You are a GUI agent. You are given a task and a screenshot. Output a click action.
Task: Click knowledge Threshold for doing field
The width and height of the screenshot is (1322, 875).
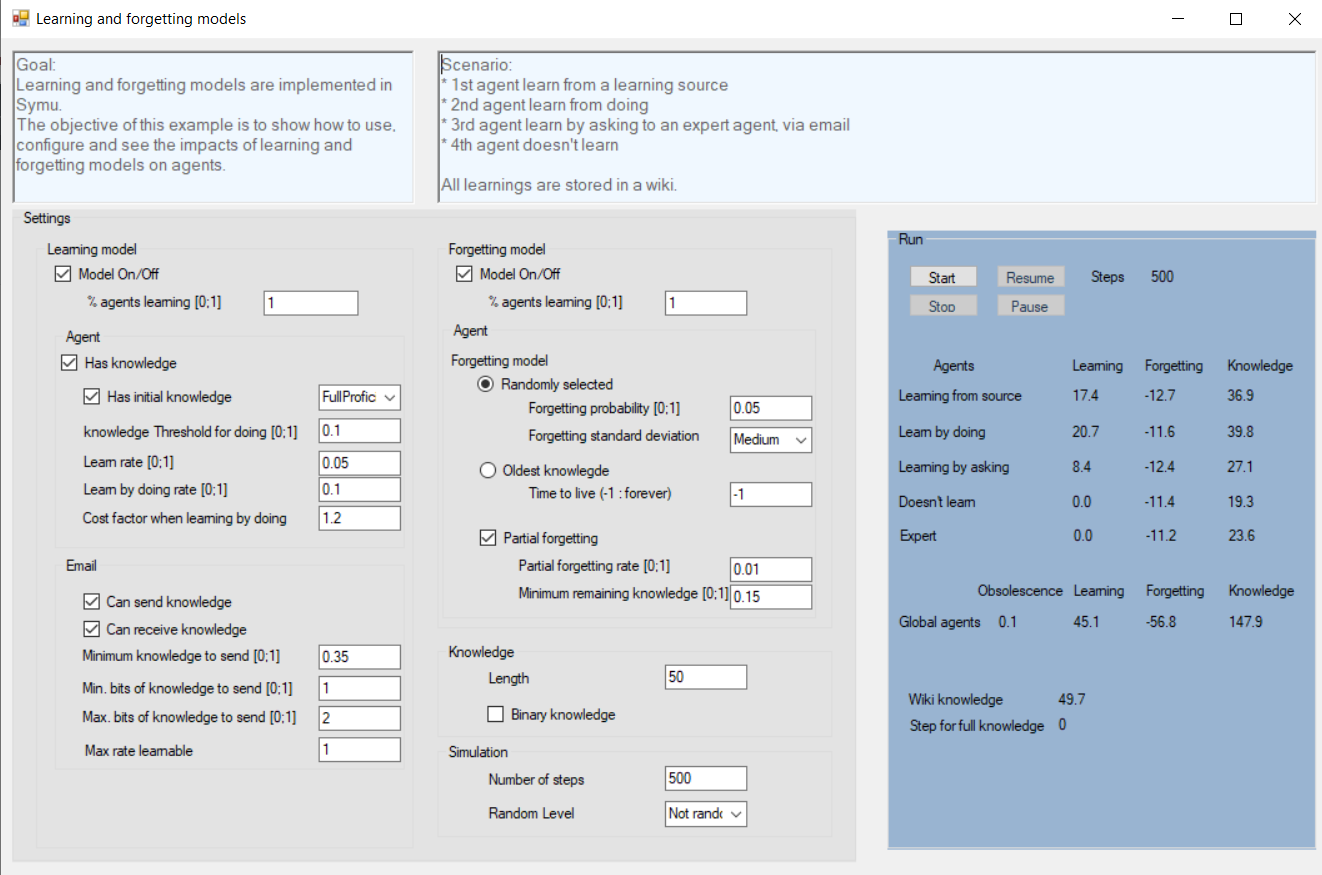360,431
